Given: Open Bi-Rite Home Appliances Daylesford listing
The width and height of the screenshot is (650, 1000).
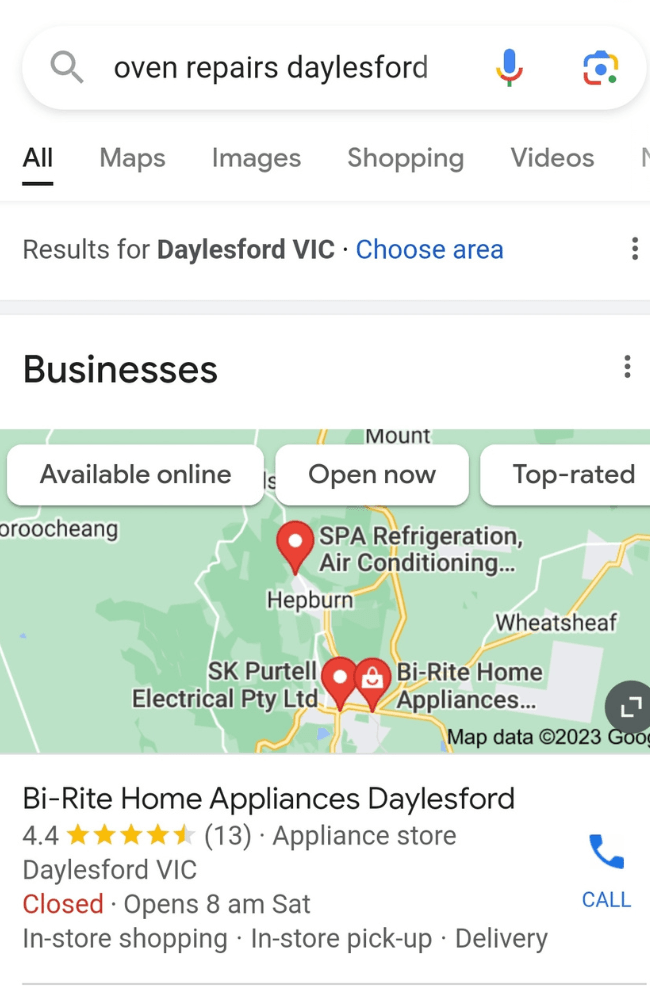Looking at the screenshot, I should point(269,798).
